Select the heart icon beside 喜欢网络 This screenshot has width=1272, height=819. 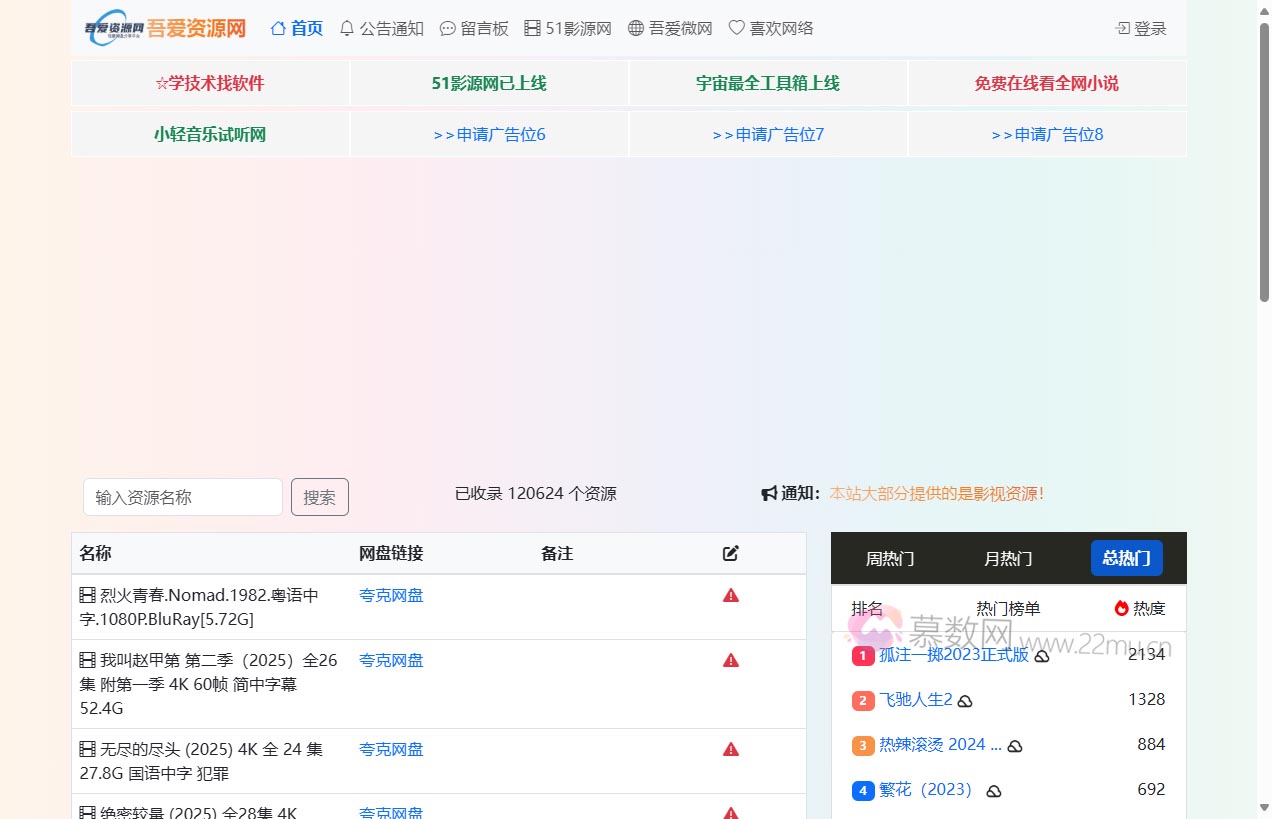[x=735, y=28]
